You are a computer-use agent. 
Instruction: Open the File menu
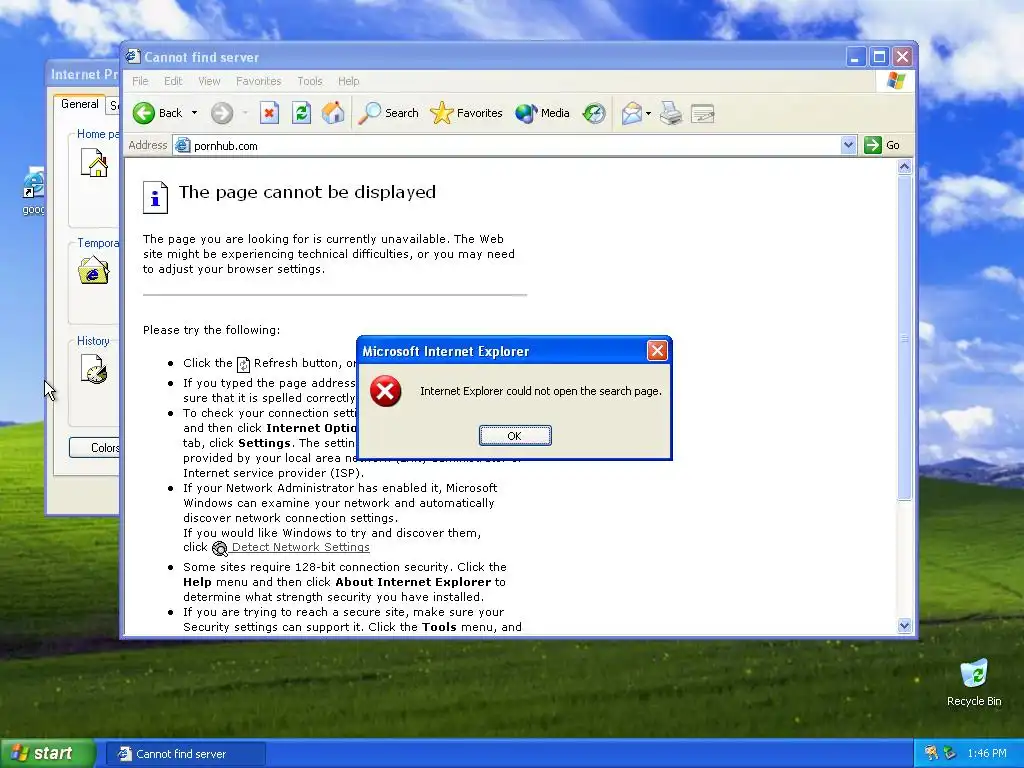pos(140,81)
